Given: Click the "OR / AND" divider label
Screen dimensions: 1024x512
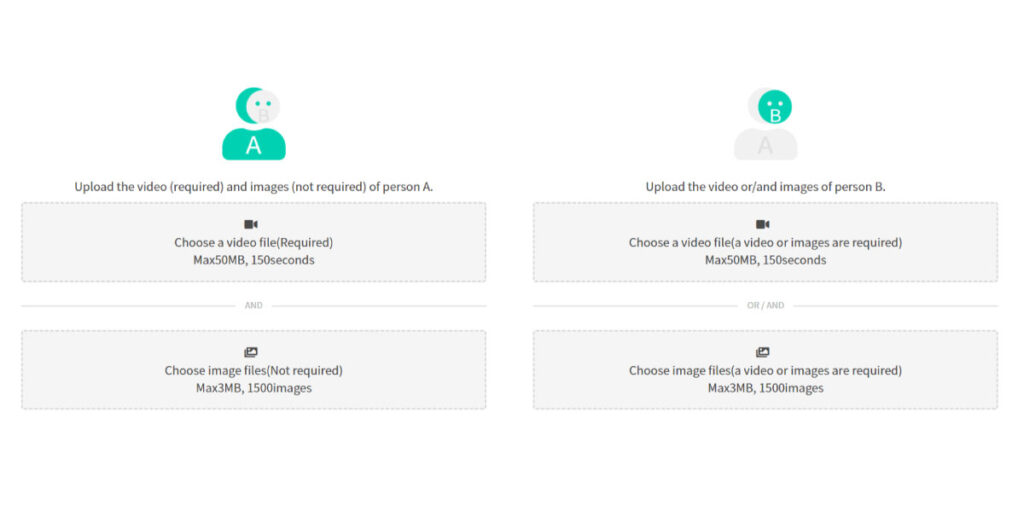Looking at the screenshot, I should [765, 305].
